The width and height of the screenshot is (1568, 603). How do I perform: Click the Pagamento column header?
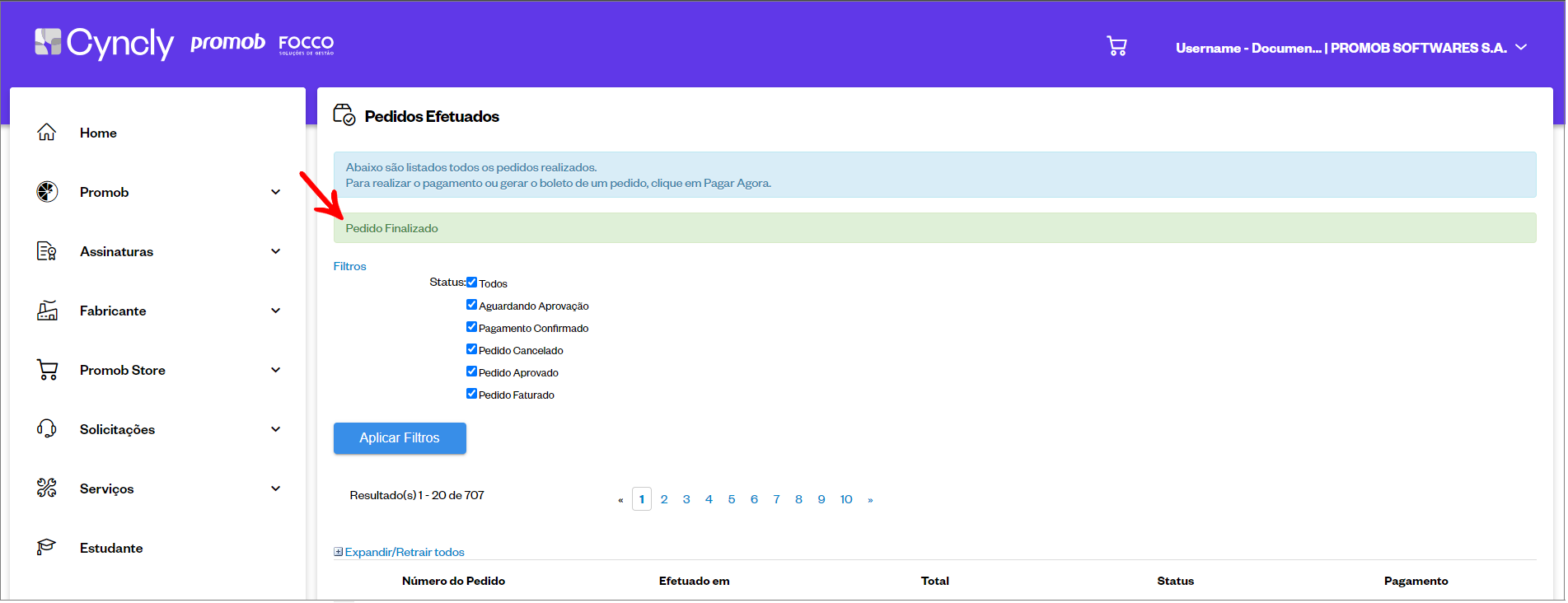click(1416, 581)
